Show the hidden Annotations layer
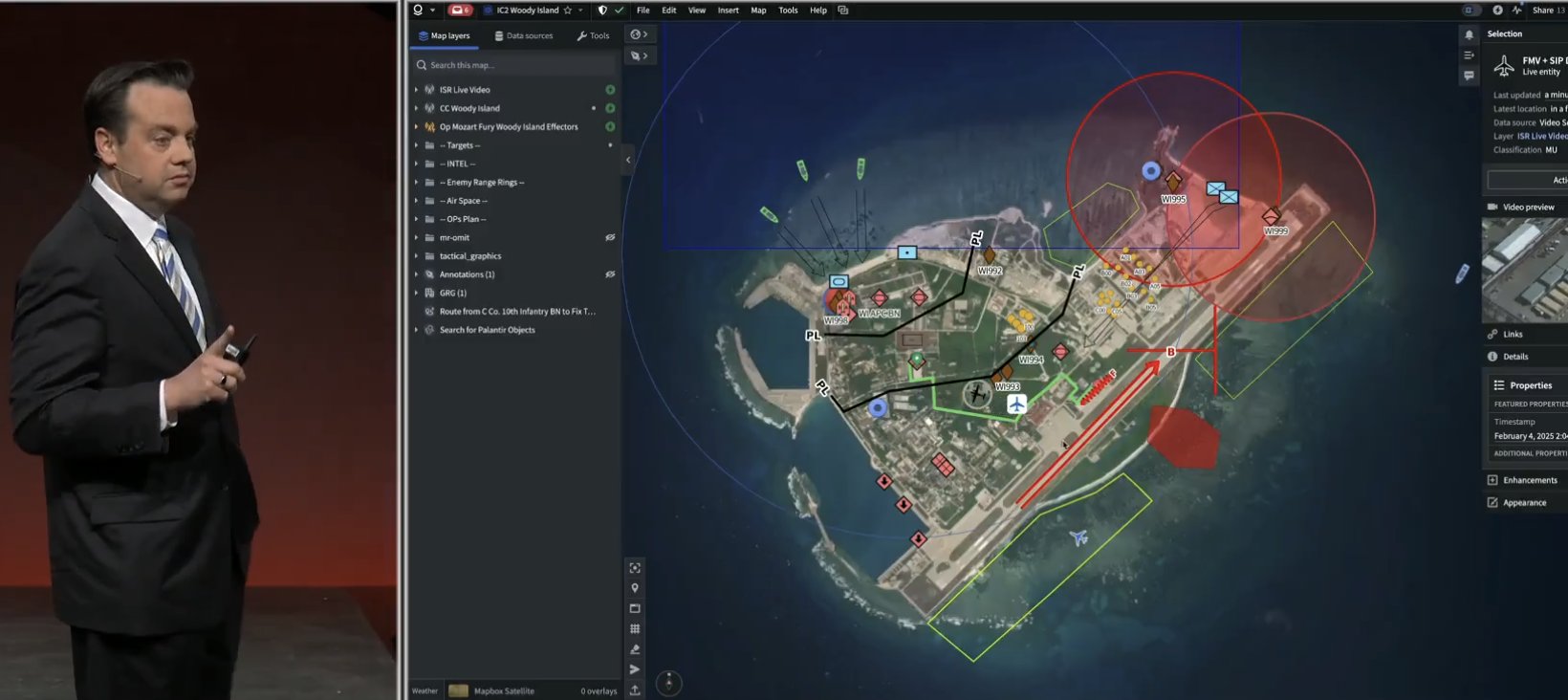Viewport: 1568px width, 700px height. 610,274
